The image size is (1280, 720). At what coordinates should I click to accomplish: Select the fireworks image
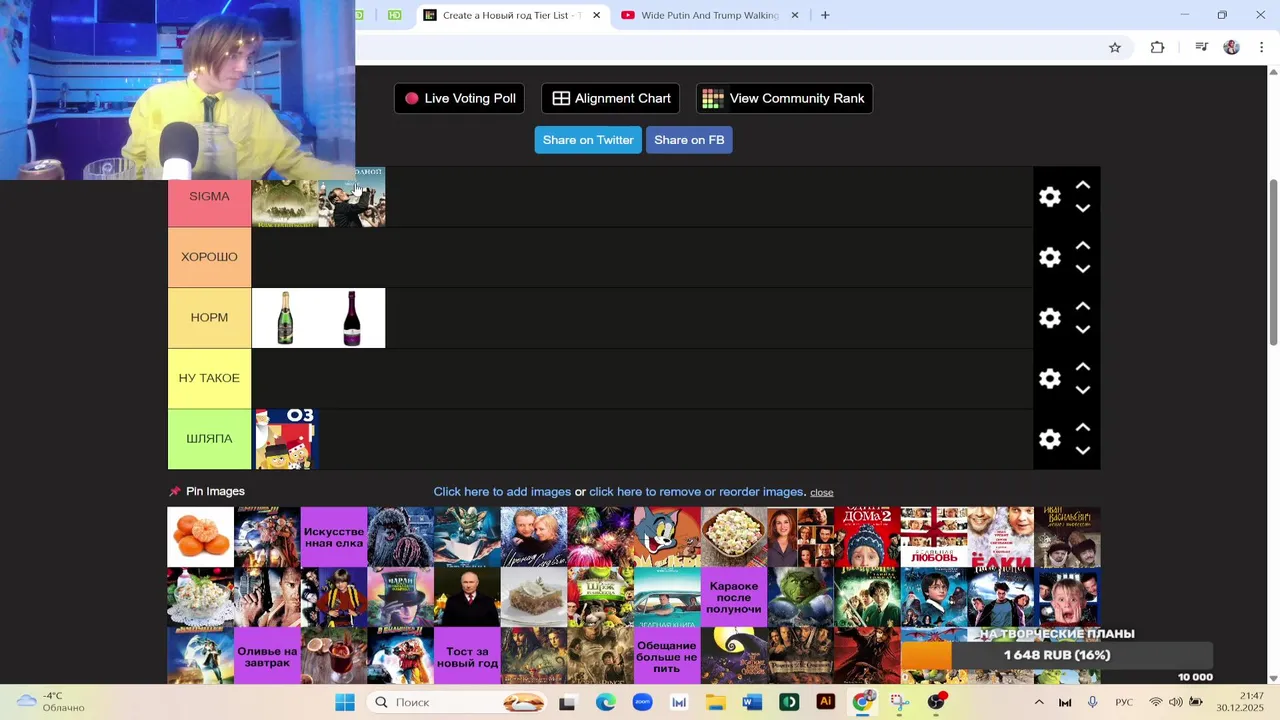600,537
